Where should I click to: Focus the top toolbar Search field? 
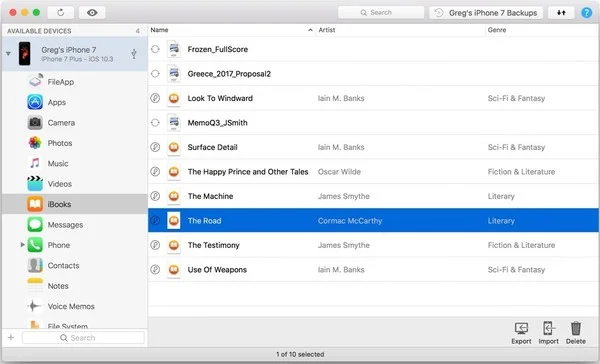pyautogui.click(x=381, y=13)
